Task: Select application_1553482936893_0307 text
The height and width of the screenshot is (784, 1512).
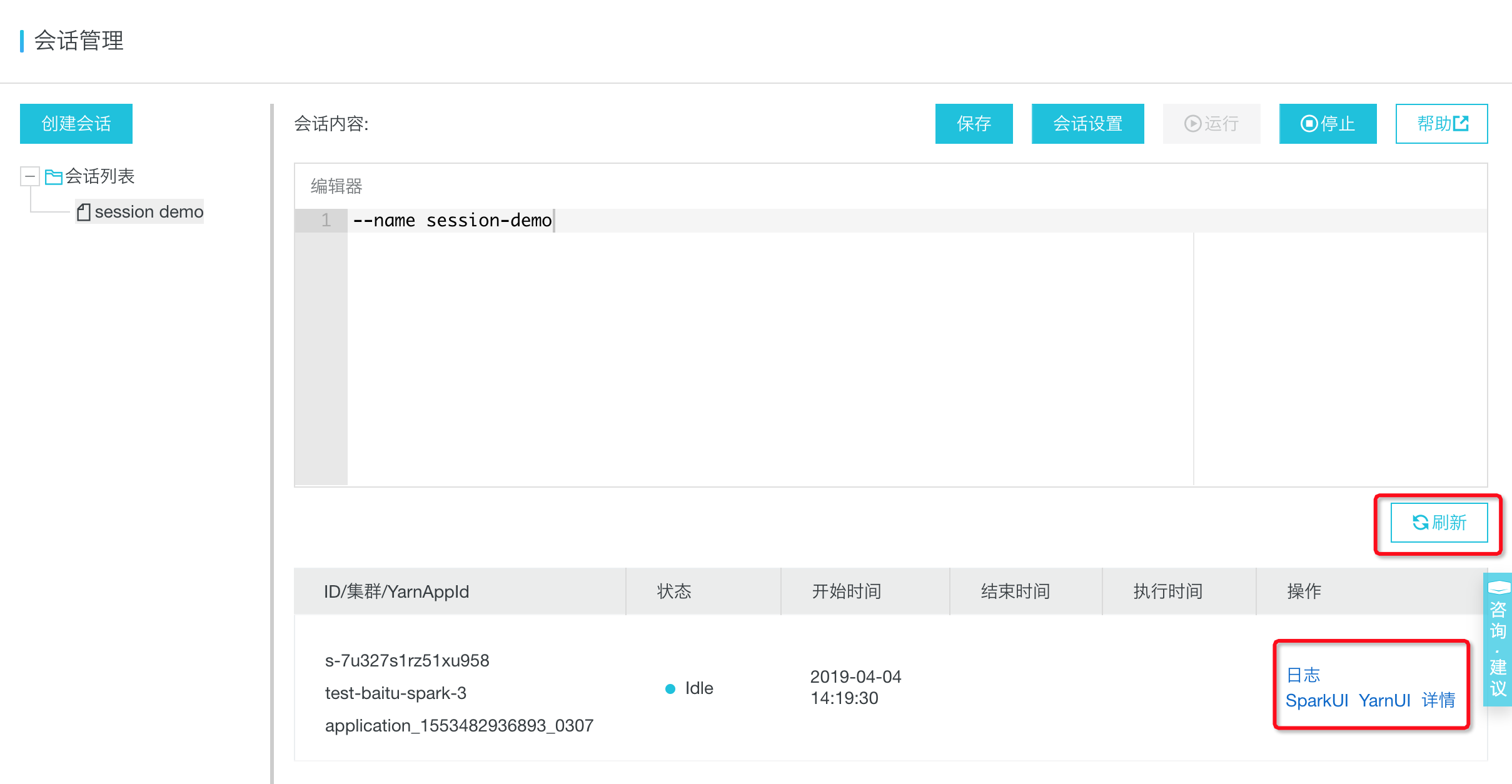Action: (x=459, y=726)
